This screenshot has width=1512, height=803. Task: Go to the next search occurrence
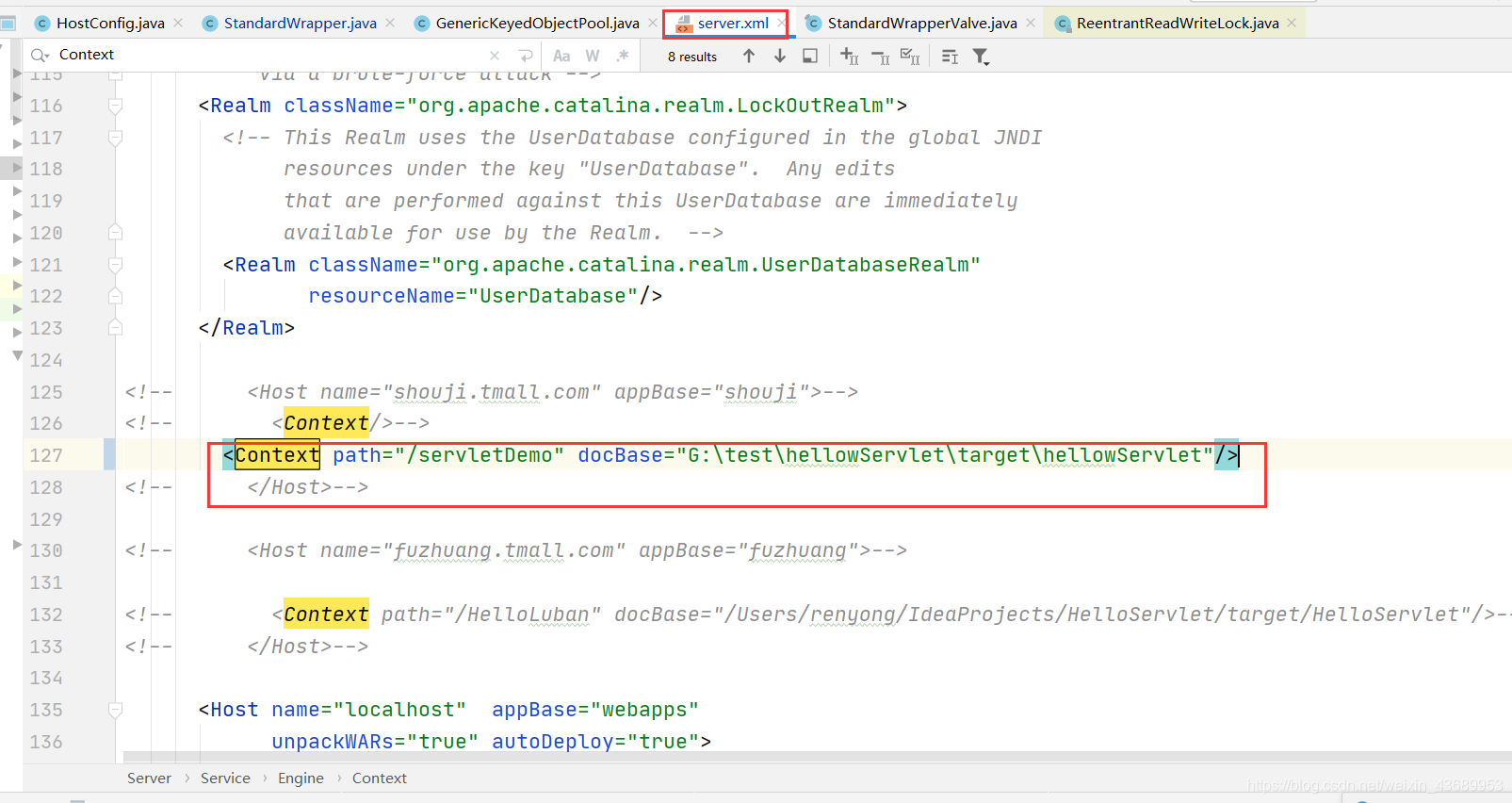coord(780,56)
